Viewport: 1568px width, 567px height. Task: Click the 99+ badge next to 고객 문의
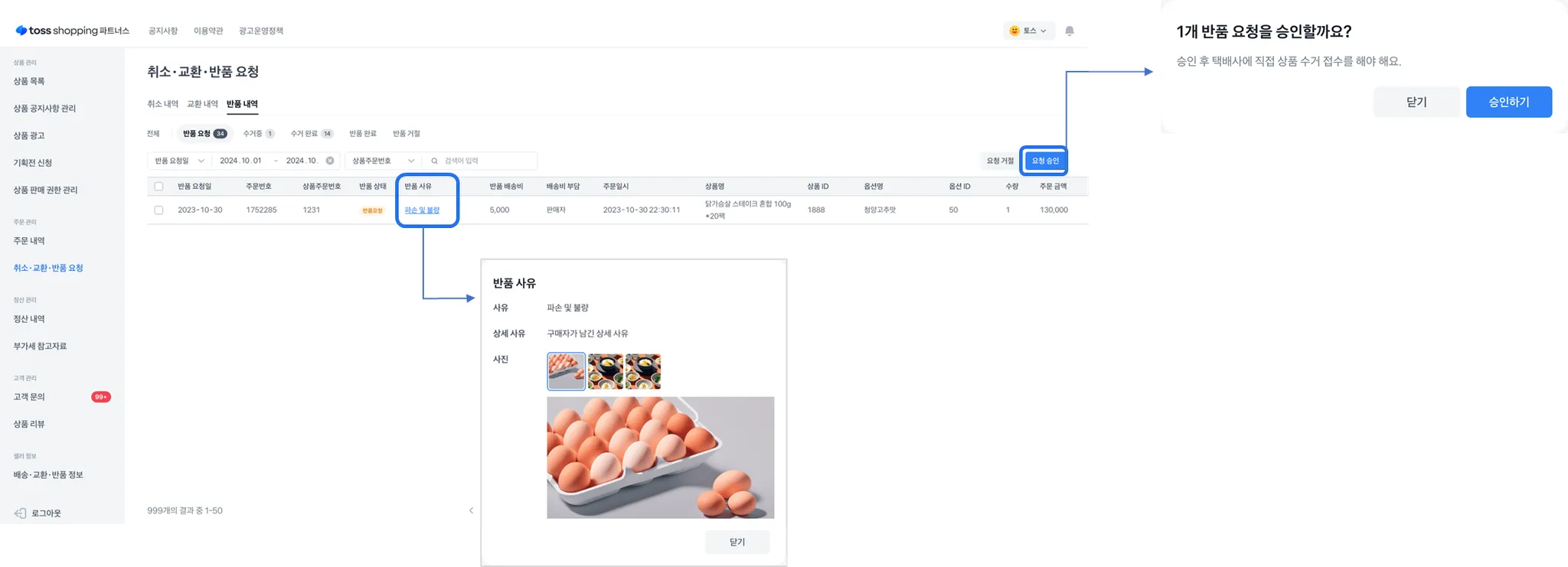tap(101, 397)
